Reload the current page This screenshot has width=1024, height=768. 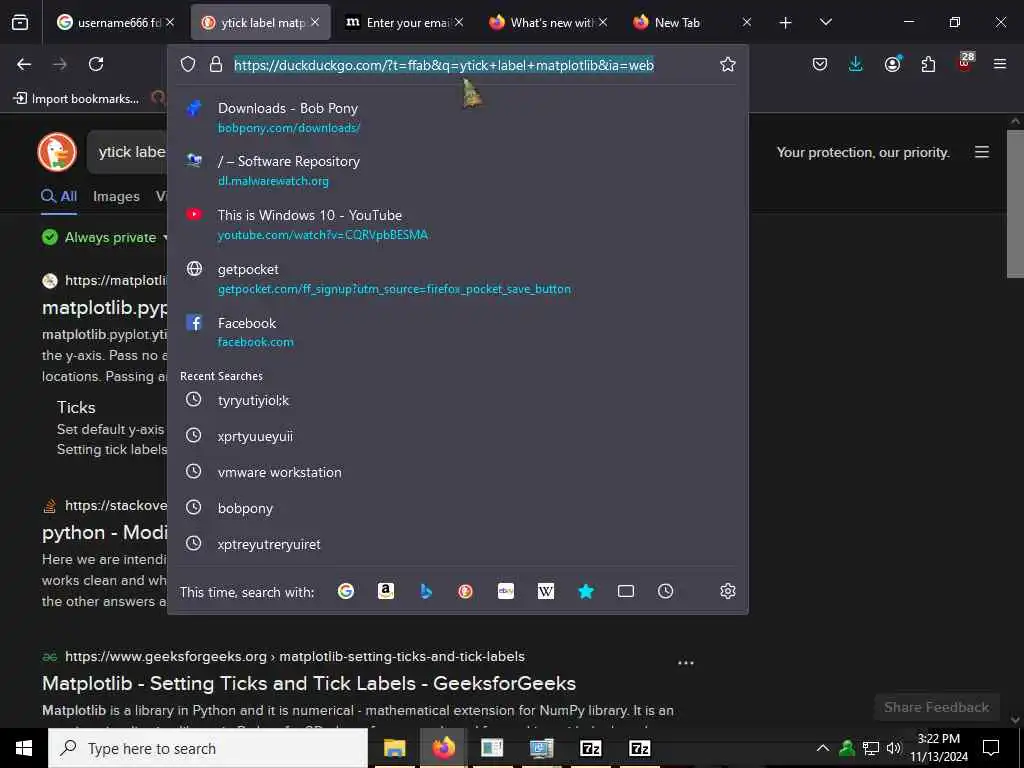(96, 64)
